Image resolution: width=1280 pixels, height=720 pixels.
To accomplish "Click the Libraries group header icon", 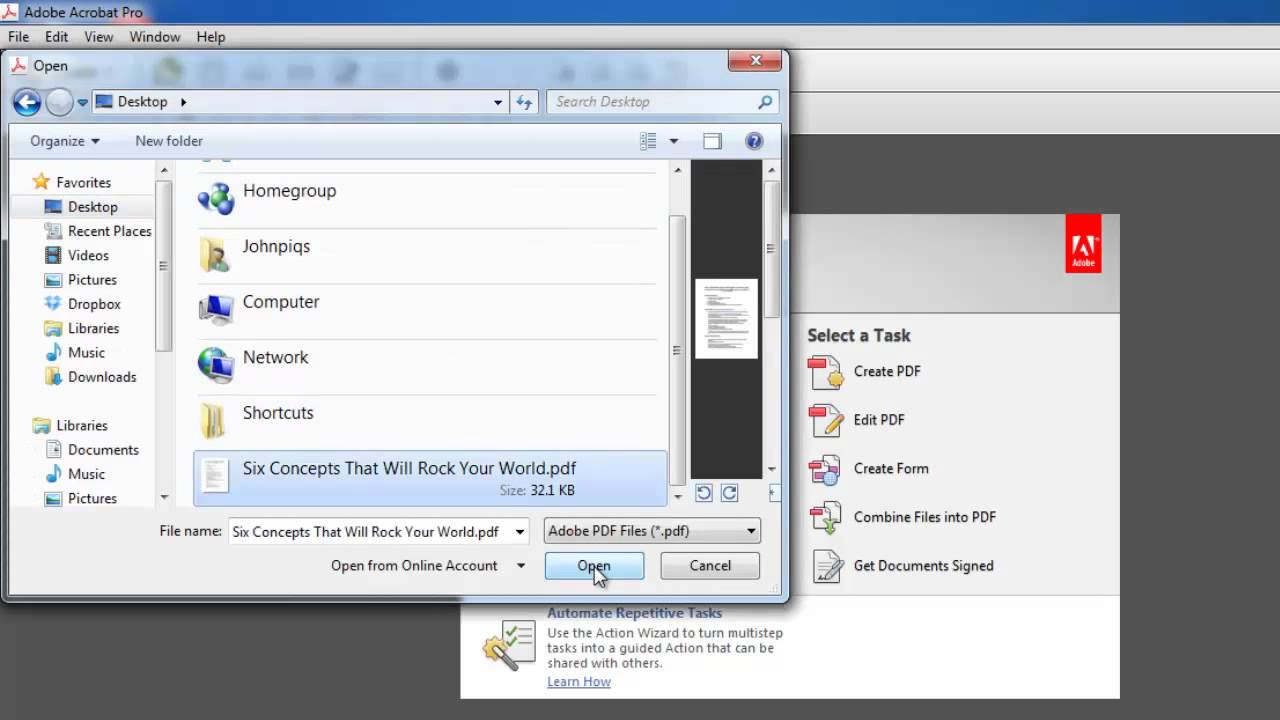I will pos(41,425).
